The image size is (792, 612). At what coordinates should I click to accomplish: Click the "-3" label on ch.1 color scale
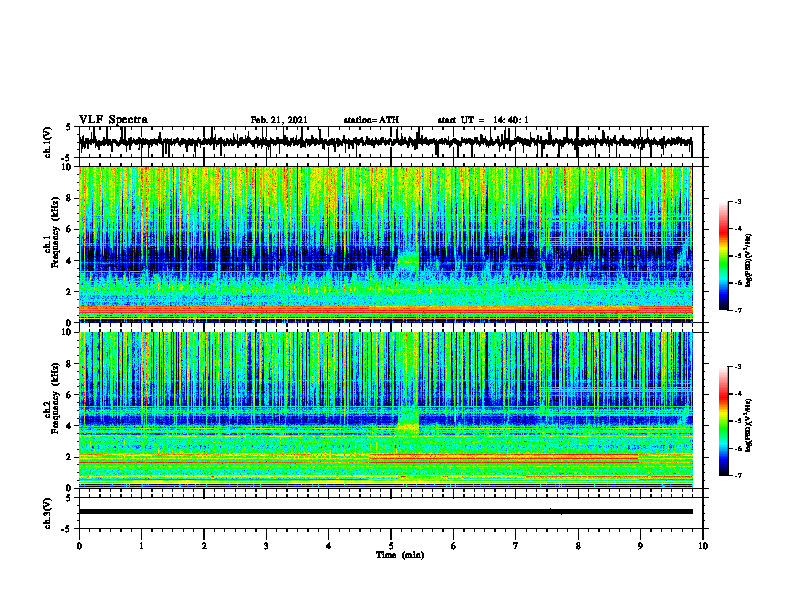pos(737,202)
